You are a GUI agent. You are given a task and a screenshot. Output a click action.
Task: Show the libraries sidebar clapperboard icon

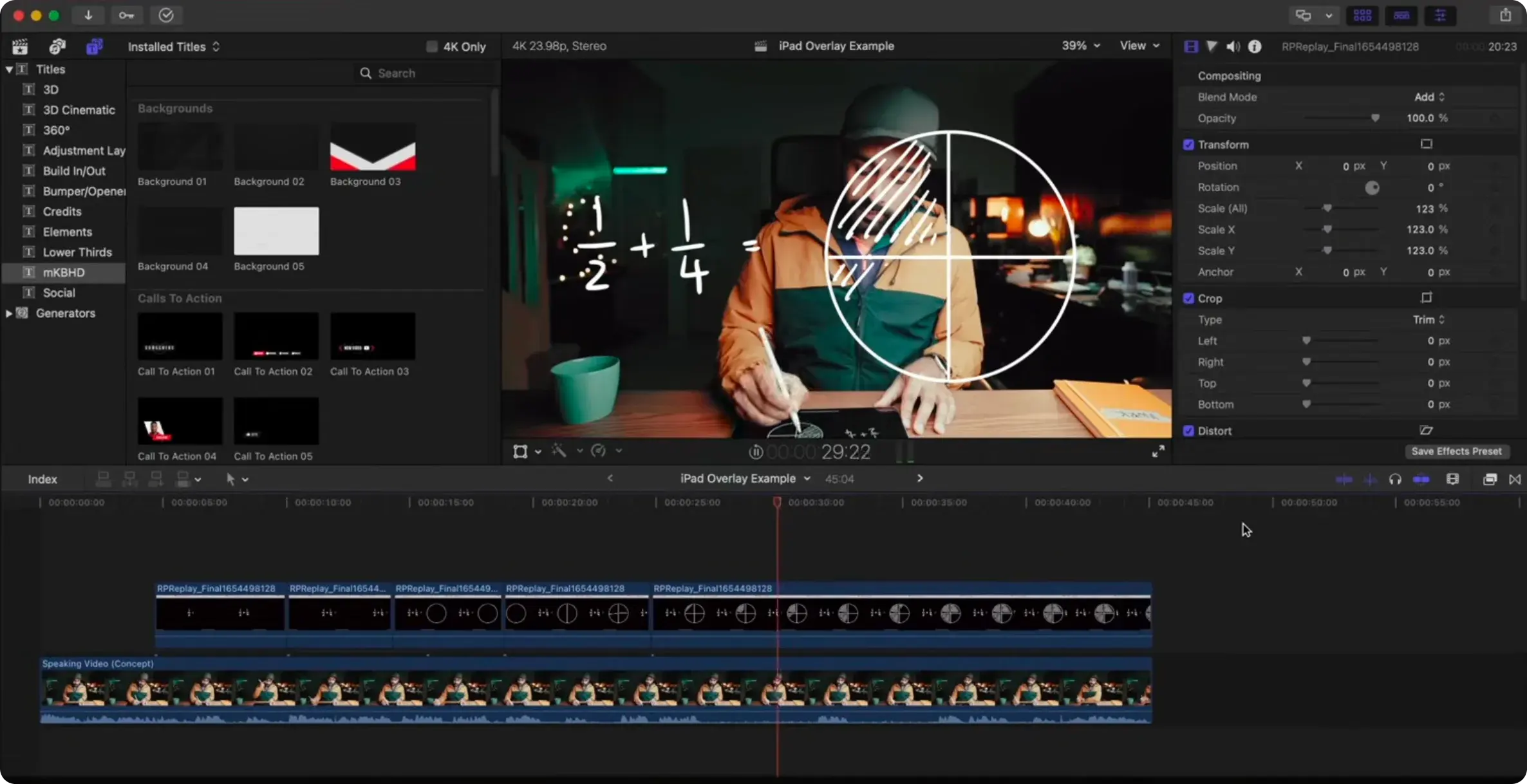click(20, 46)
